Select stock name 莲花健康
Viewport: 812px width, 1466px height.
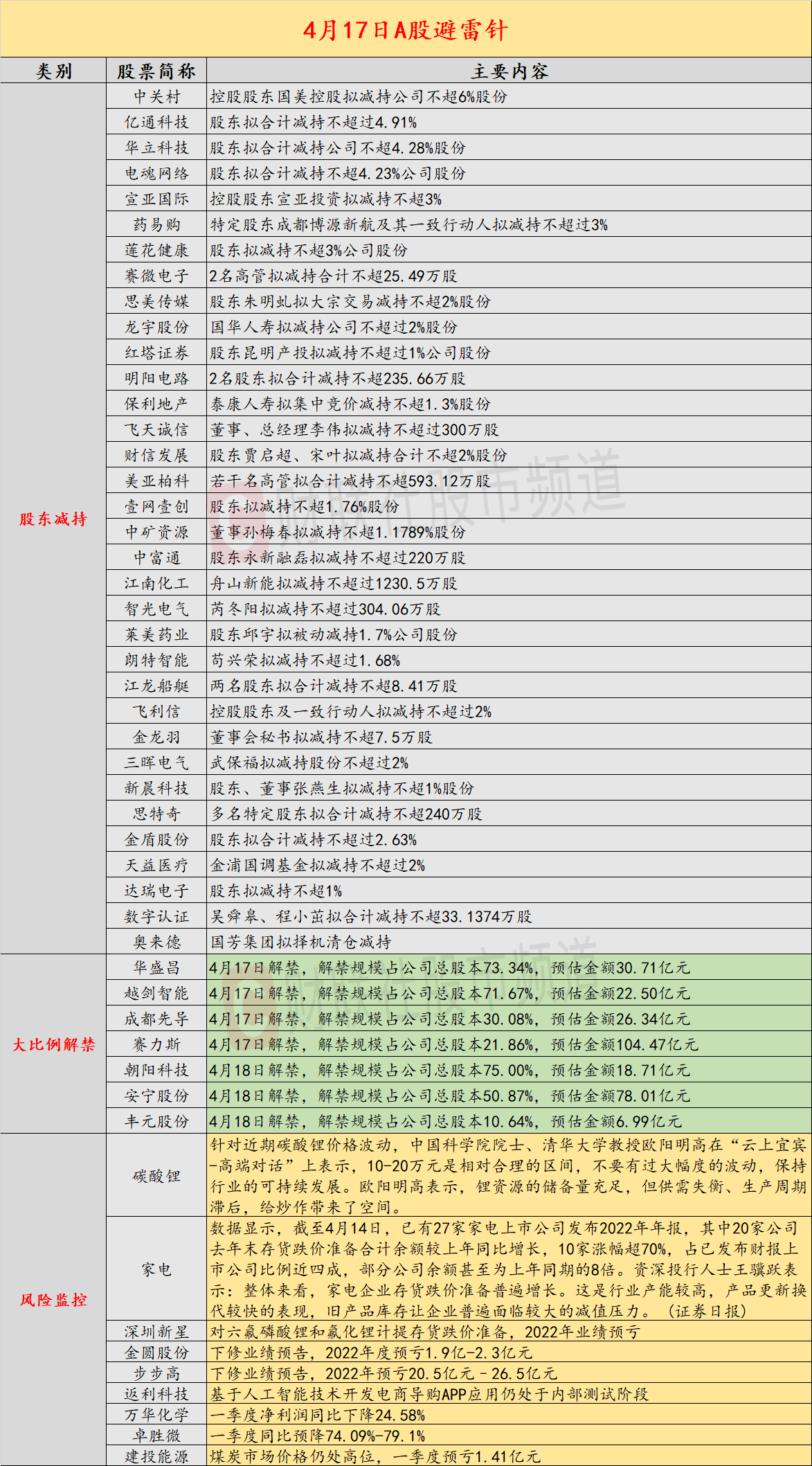click(156, 251)
